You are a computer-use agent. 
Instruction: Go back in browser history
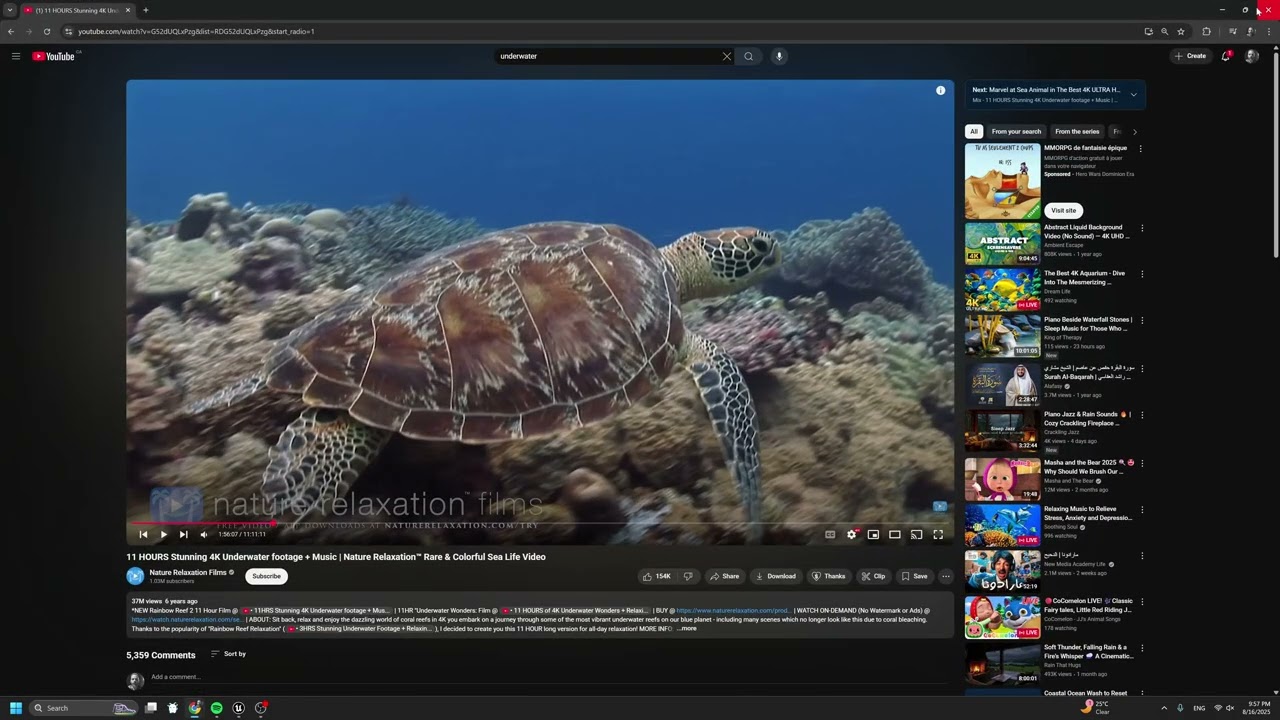pos(11,31)
